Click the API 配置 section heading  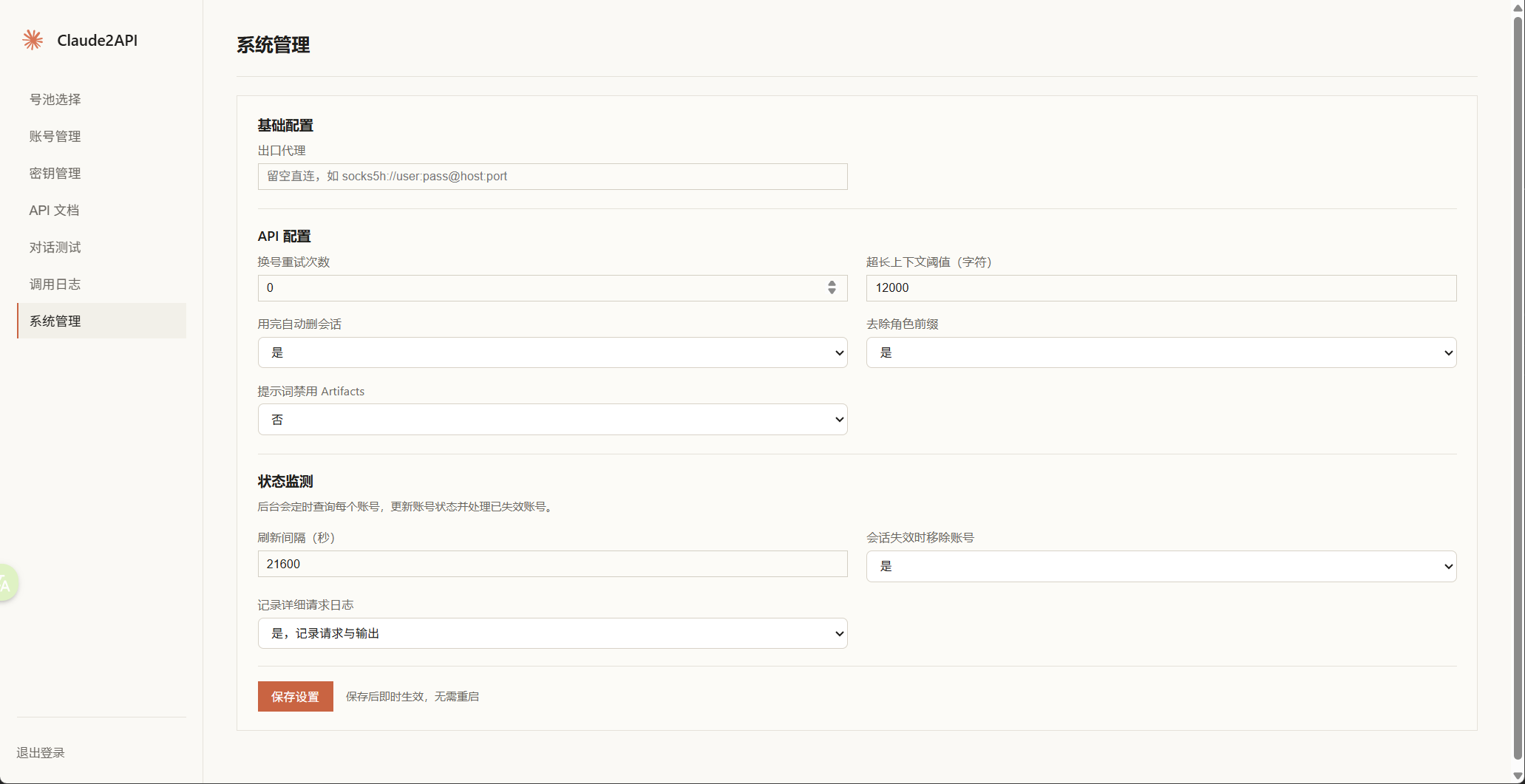click(x=284, y=236)
